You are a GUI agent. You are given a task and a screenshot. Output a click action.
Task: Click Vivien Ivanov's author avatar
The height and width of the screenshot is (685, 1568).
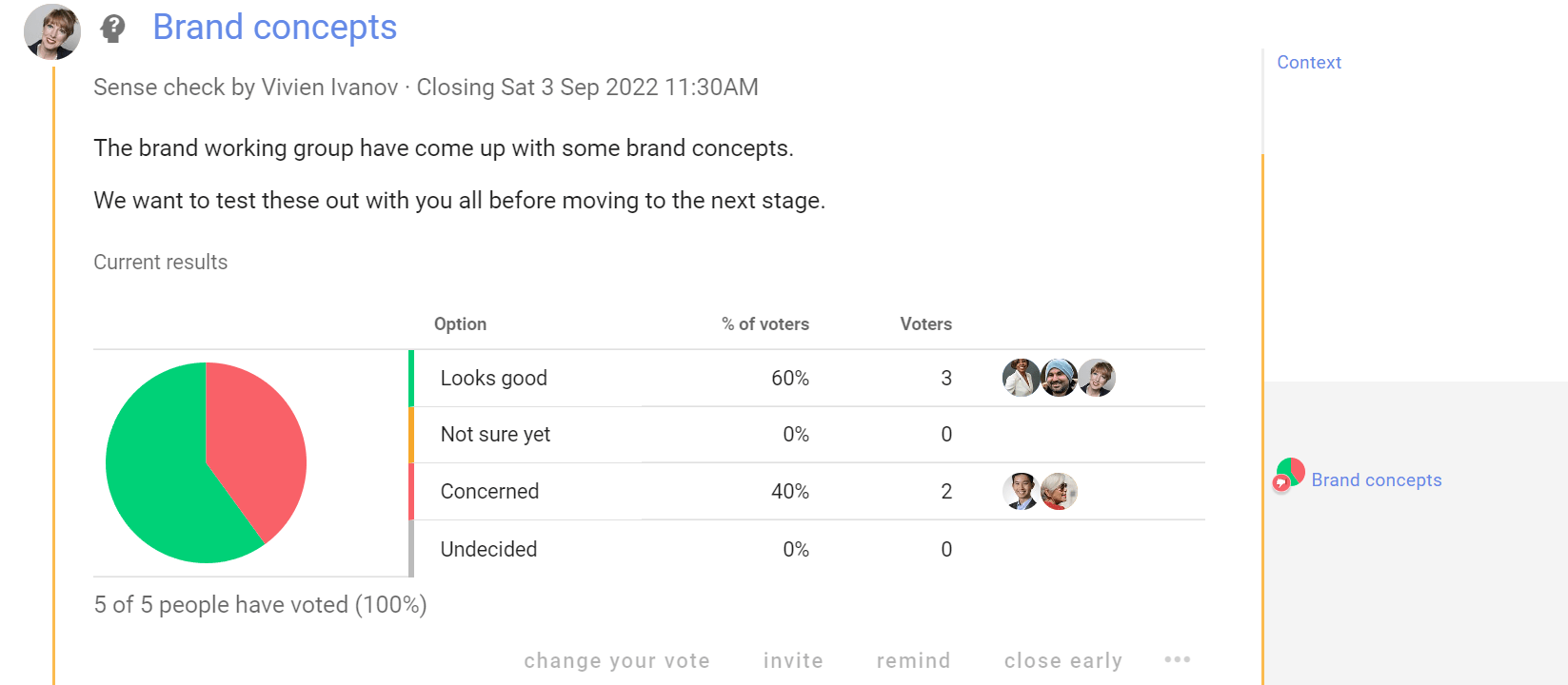(x=52, y=31)
